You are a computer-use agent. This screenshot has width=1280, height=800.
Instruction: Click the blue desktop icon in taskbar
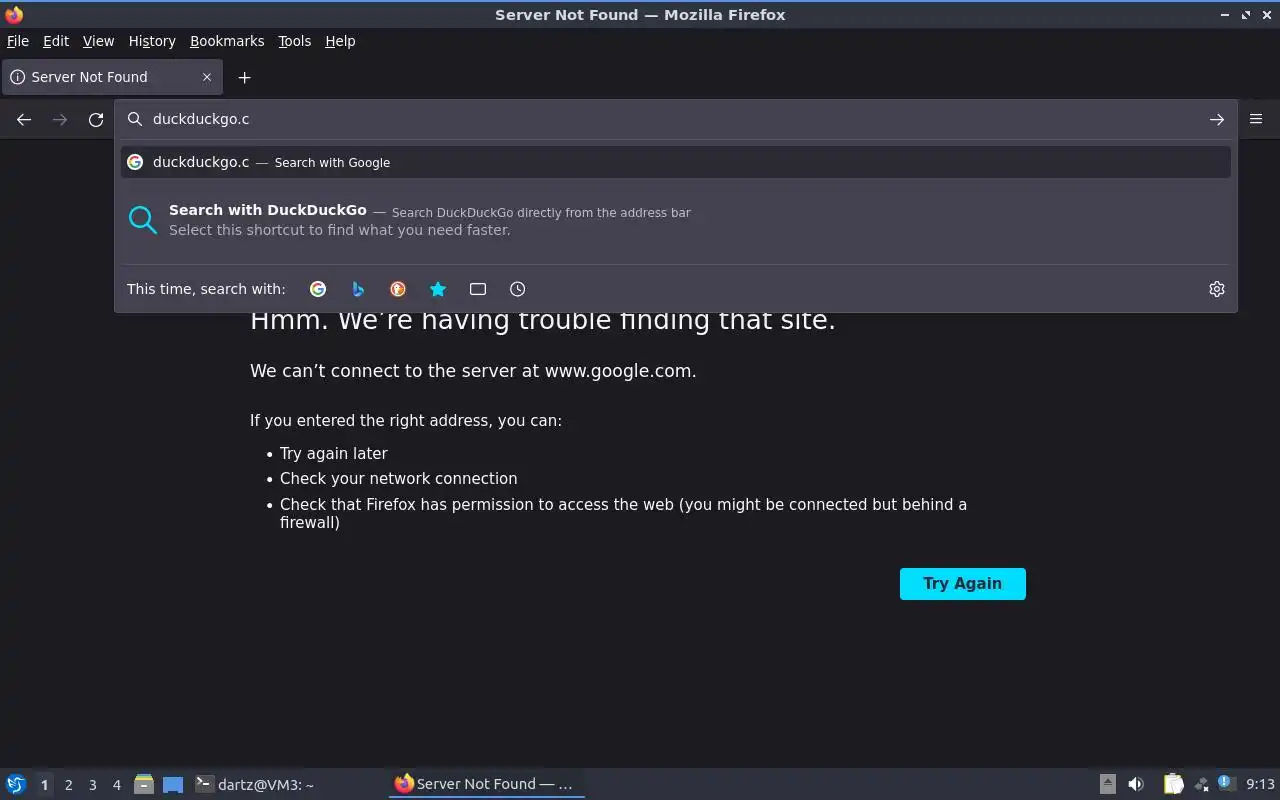(173, 785)
